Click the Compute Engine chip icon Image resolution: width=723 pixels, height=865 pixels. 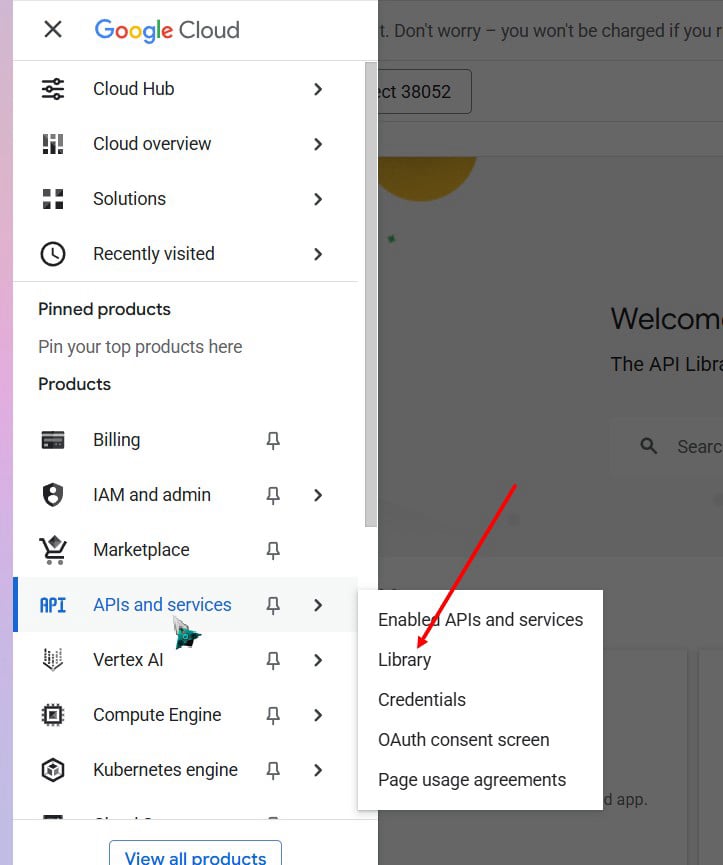tap(53, 715)
